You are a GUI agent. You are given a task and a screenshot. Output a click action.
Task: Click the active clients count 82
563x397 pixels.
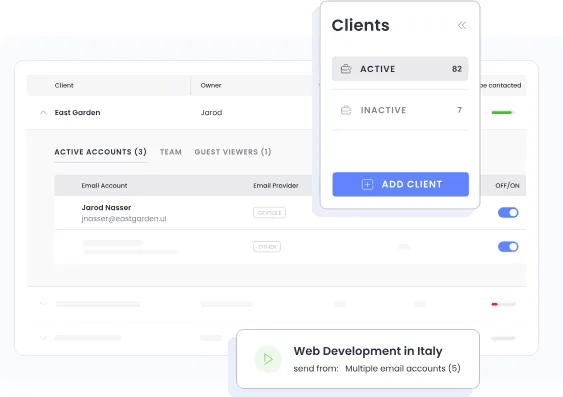click(457, 69)
